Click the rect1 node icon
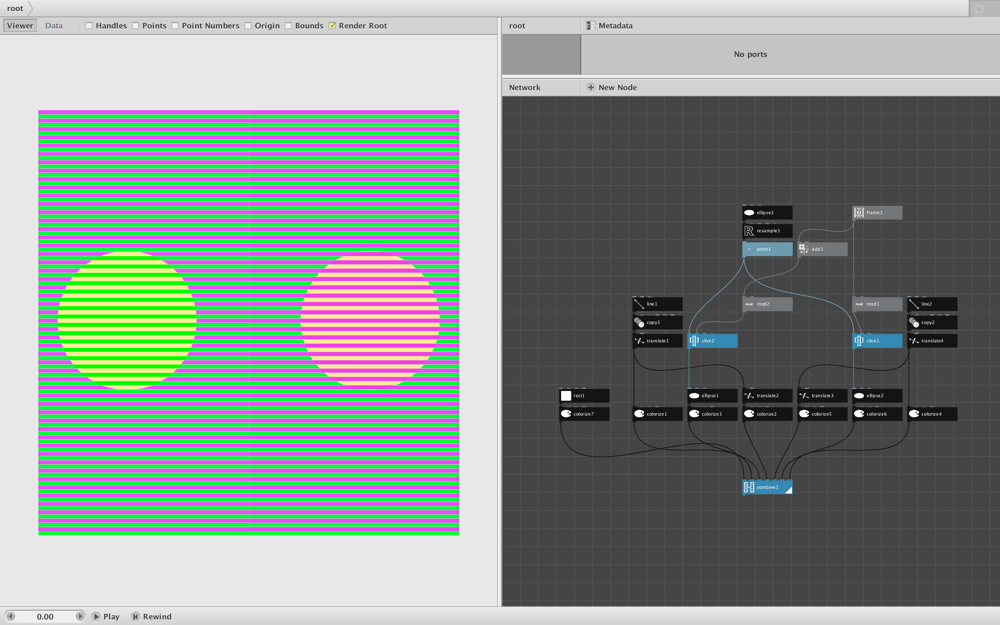Image resolution: width=1000 pixels, height=625 pixels. click(566, 396)
